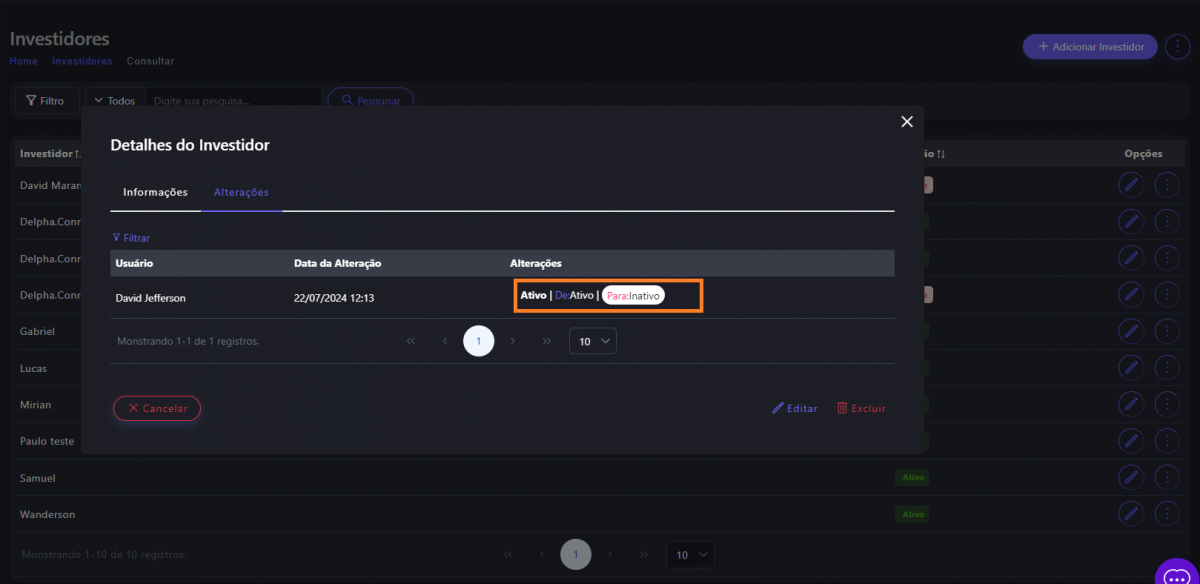Open the Filtrar link in the dialog

[131, 238]
